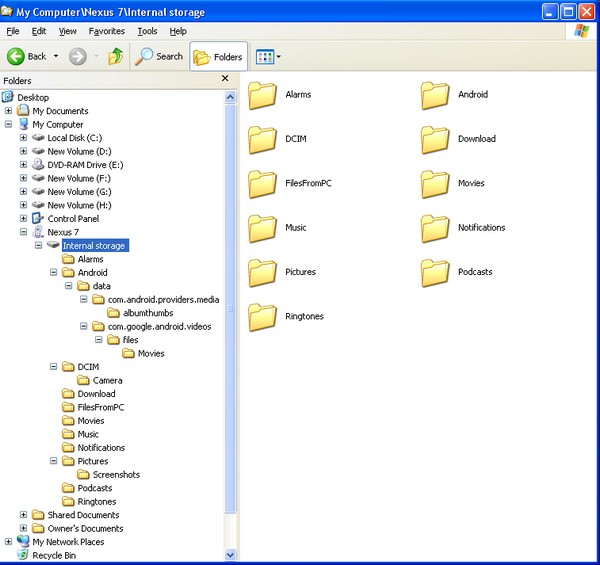The width and height of the screenshot is (600, 565).
Task: Select the Download folder icon in file pane
Action: click(x=435, y=140)
